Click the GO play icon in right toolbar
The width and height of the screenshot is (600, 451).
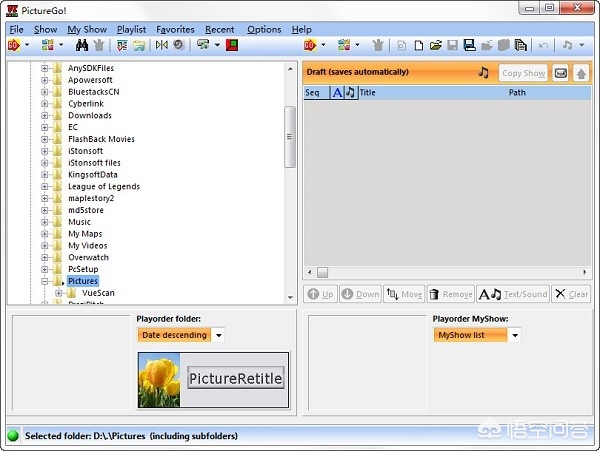[x=310, y=45]
